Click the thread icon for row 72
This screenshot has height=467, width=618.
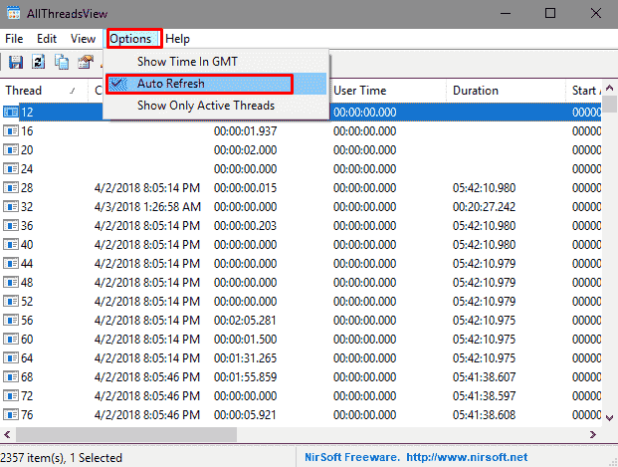click(11, 396)
